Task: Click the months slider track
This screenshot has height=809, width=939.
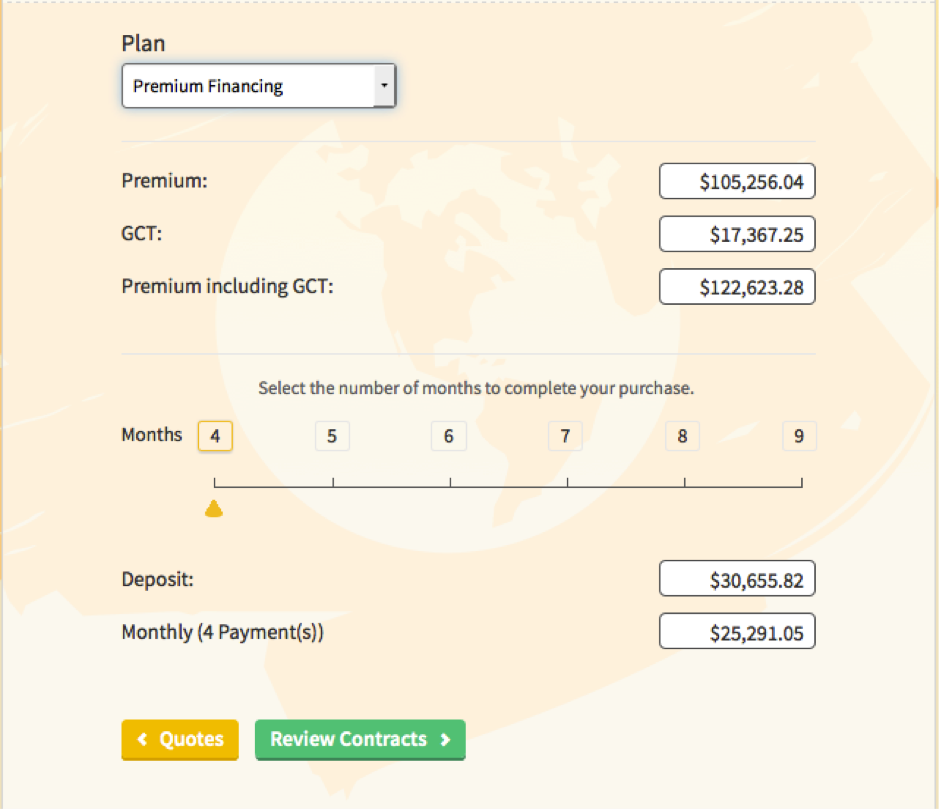Action: 508,487
